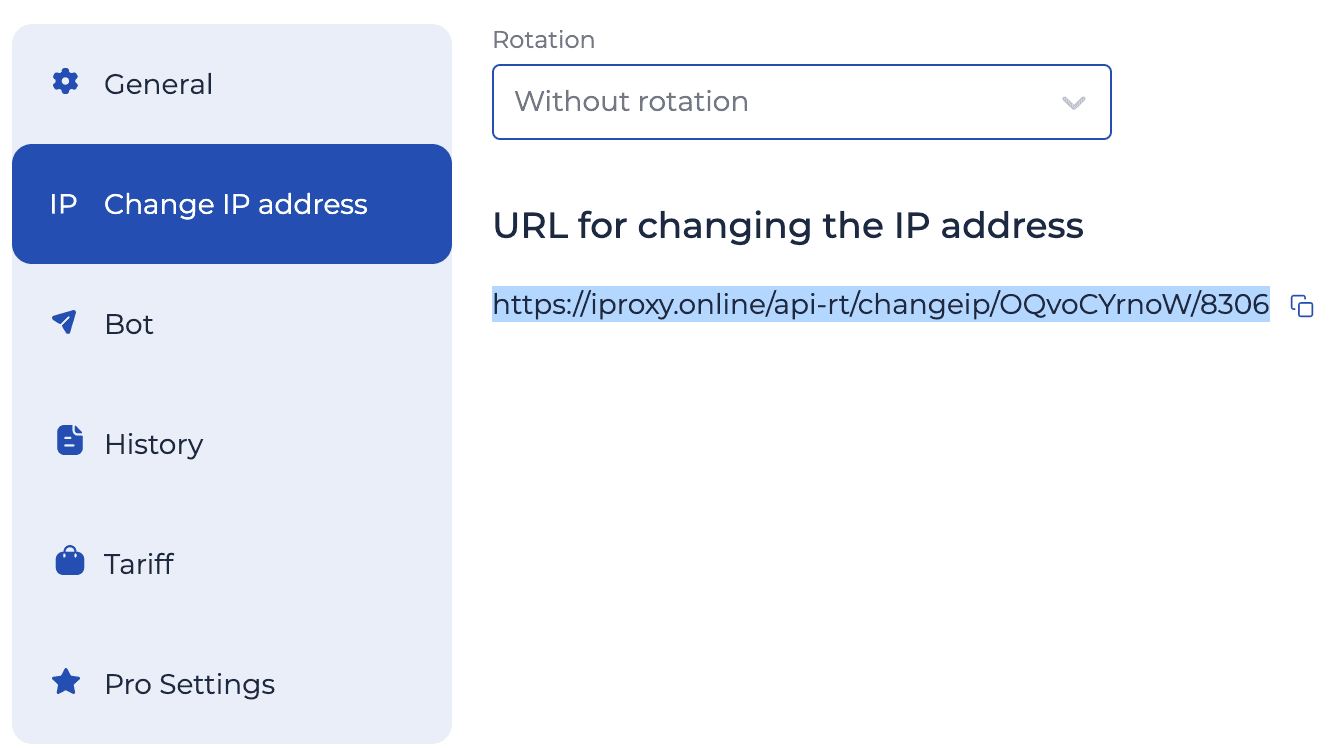Viewport: 1338px width, 748px height.
Task: Click the Pro Settings star icon
Action: [65, 681]
